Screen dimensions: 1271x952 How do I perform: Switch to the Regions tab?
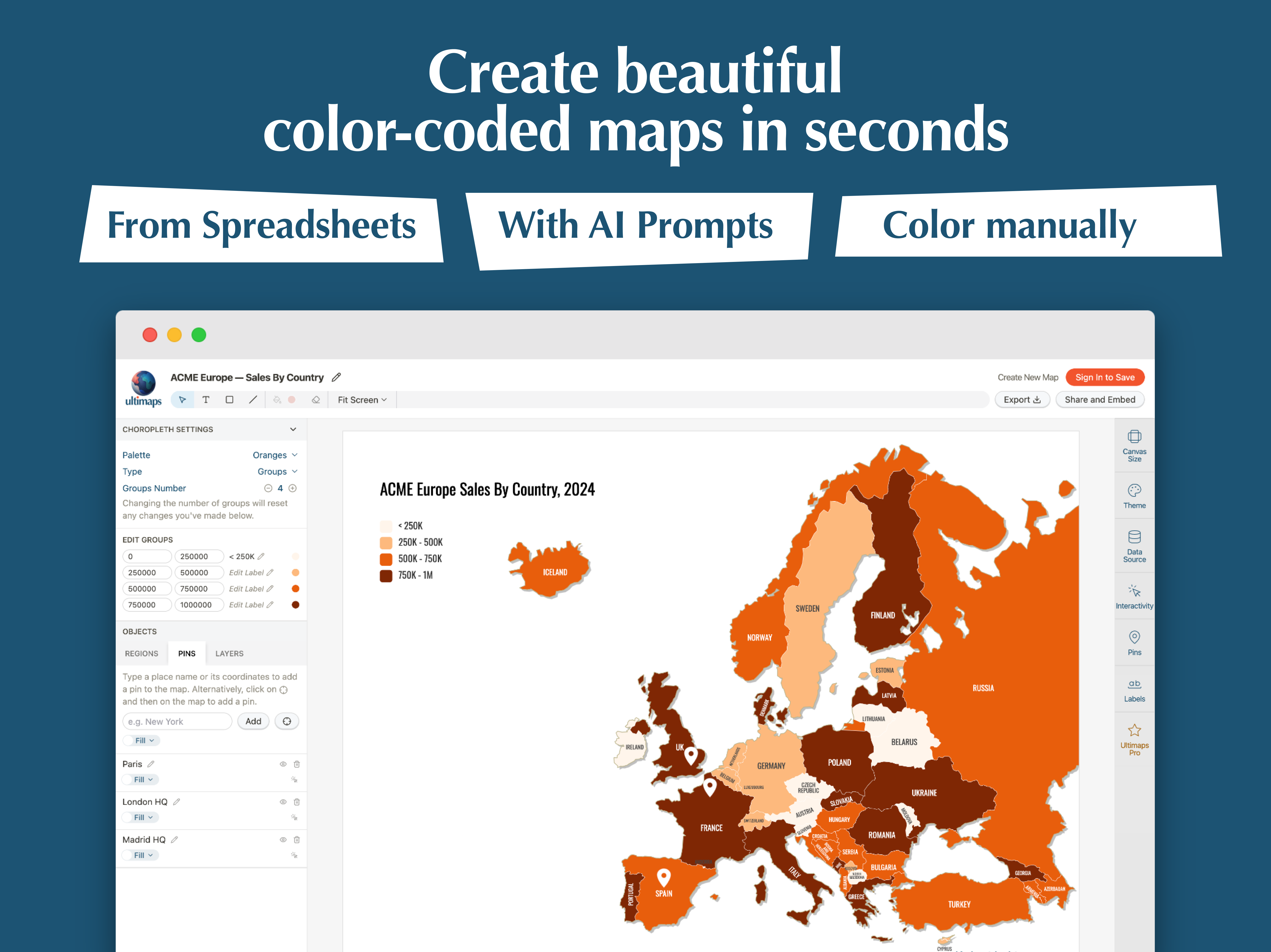tap(141, 653)
